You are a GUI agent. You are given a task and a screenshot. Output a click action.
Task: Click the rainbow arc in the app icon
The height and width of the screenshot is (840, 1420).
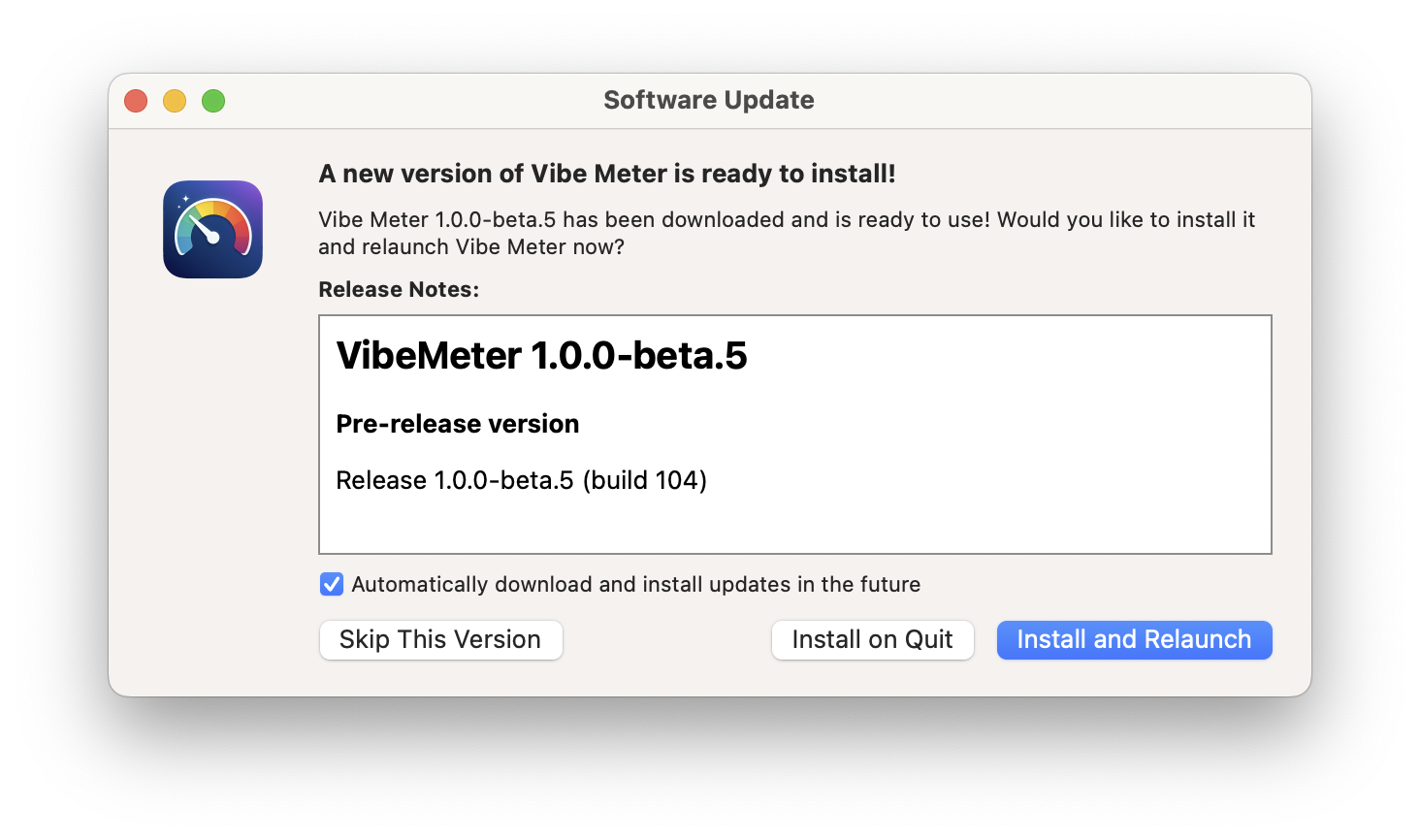(213, 206)
